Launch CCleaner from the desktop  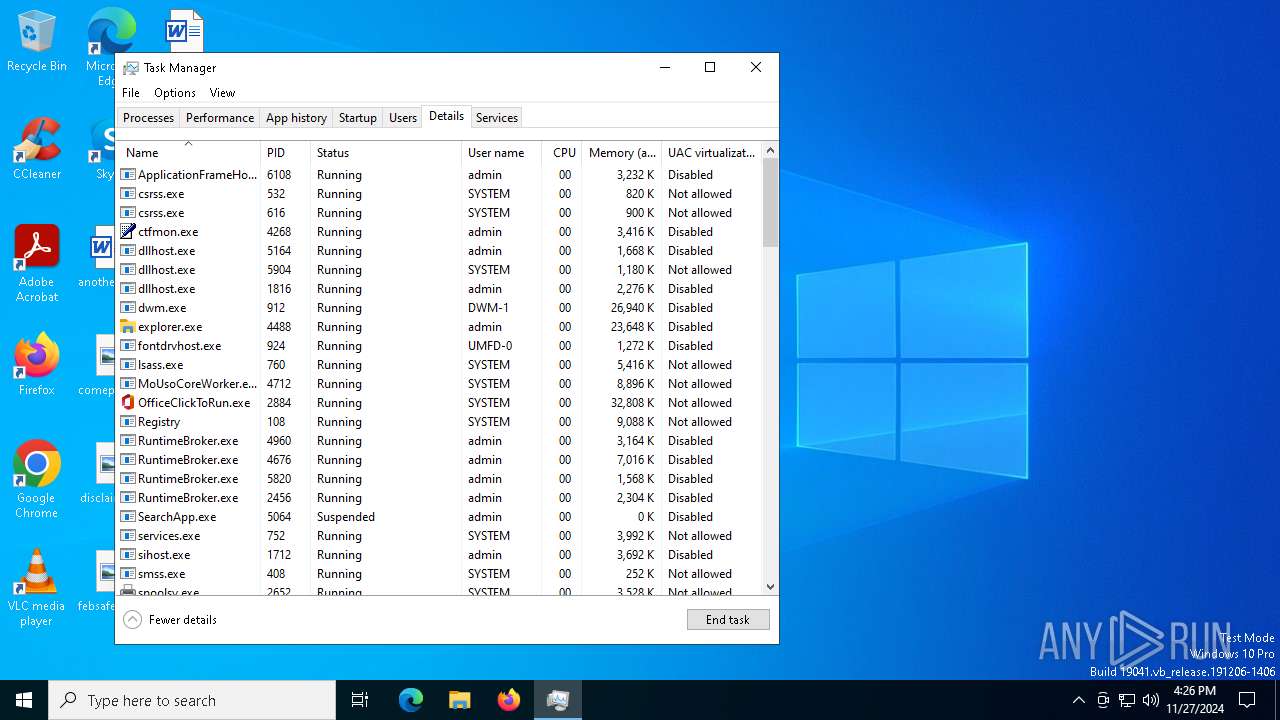click(x=37, y=142)
